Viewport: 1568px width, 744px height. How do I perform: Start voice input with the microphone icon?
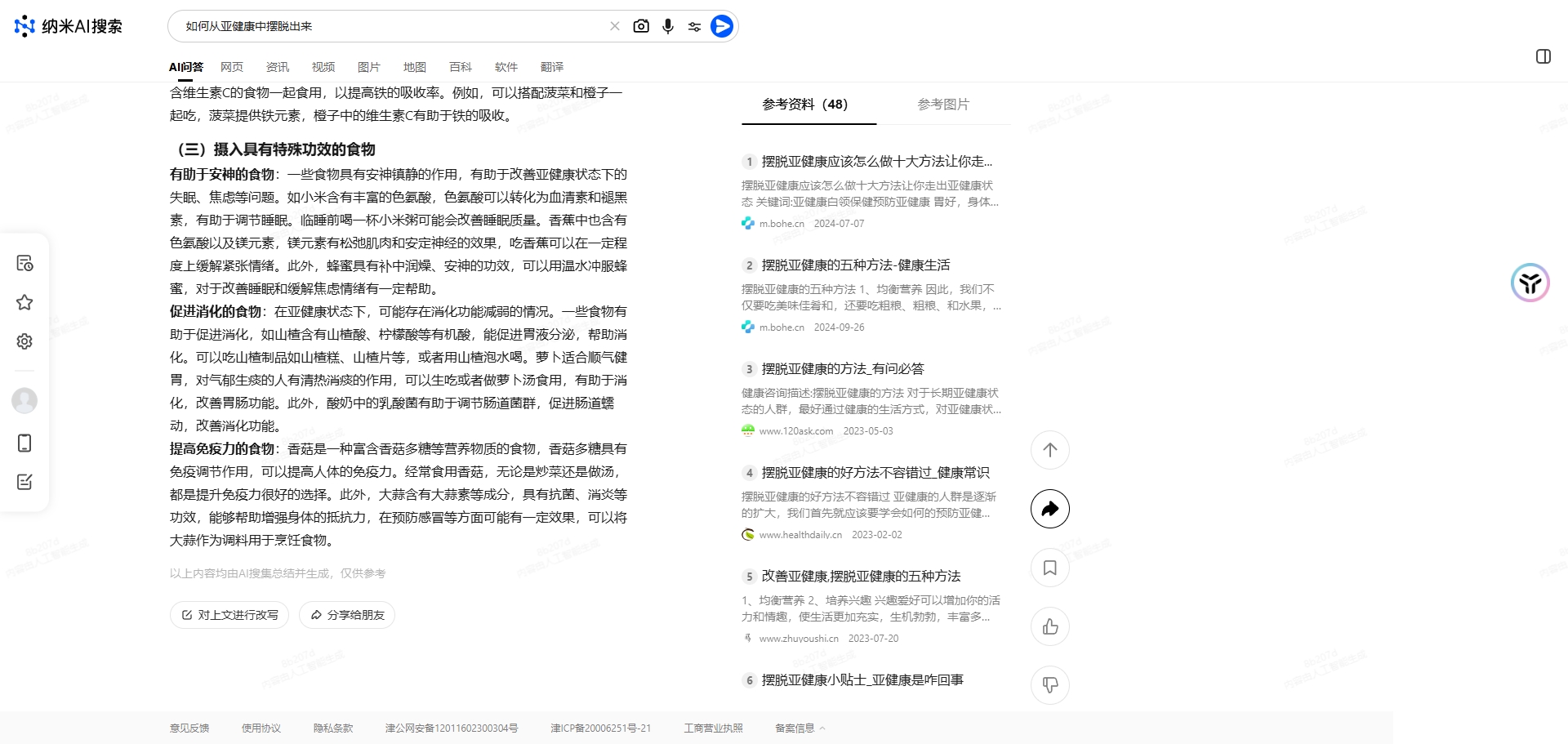click(x=668, y=25)
